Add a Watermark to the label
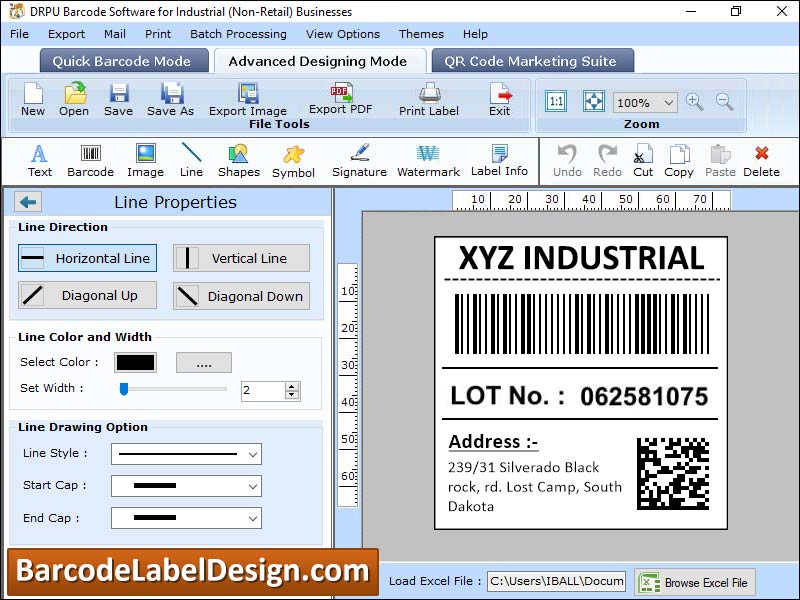The width and height of the screenshot is (800, 600). pos(428,160)
